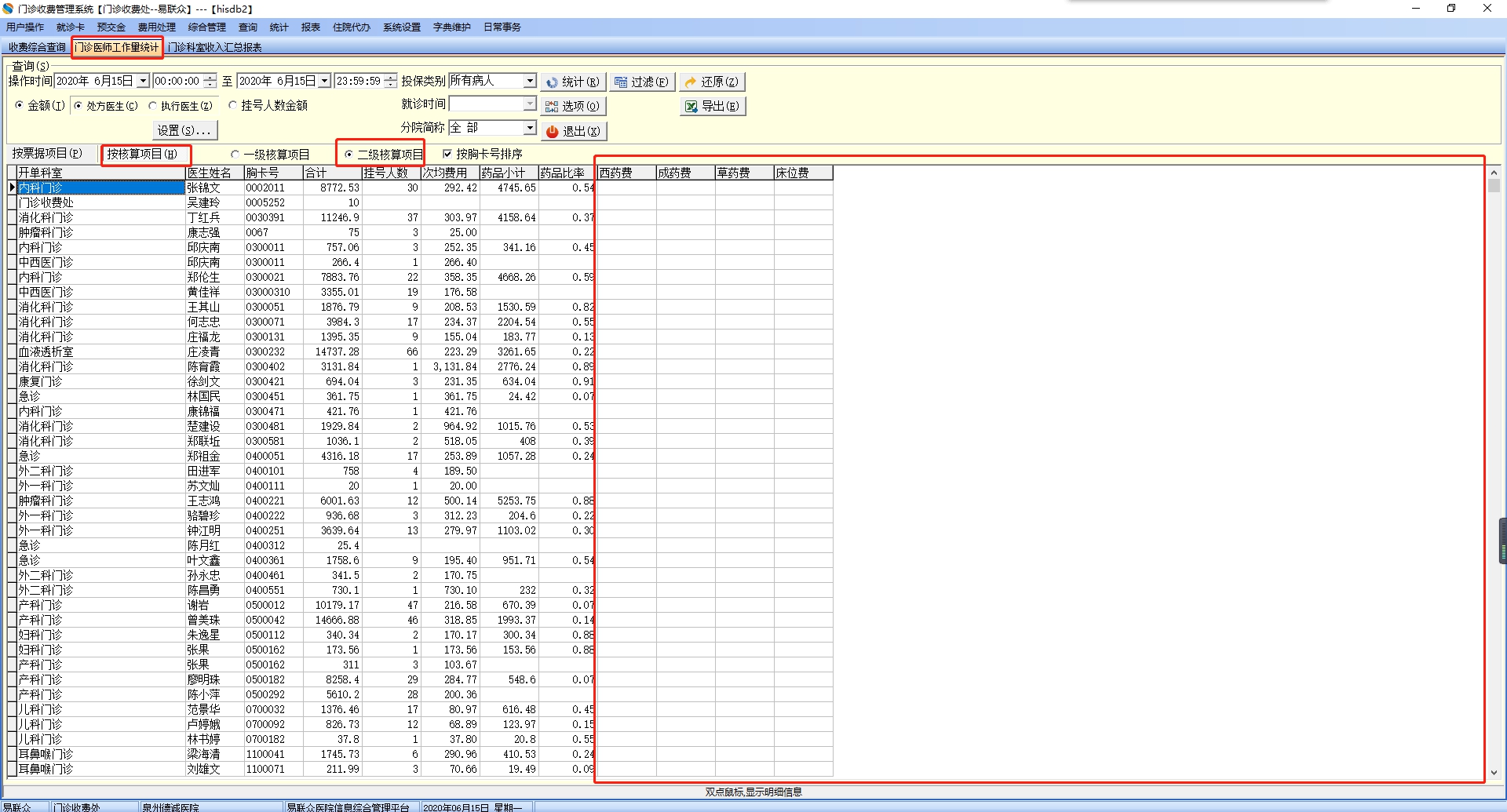
Task: Click the 过滤(F) filter button
Action: click(x=641, y=82)
